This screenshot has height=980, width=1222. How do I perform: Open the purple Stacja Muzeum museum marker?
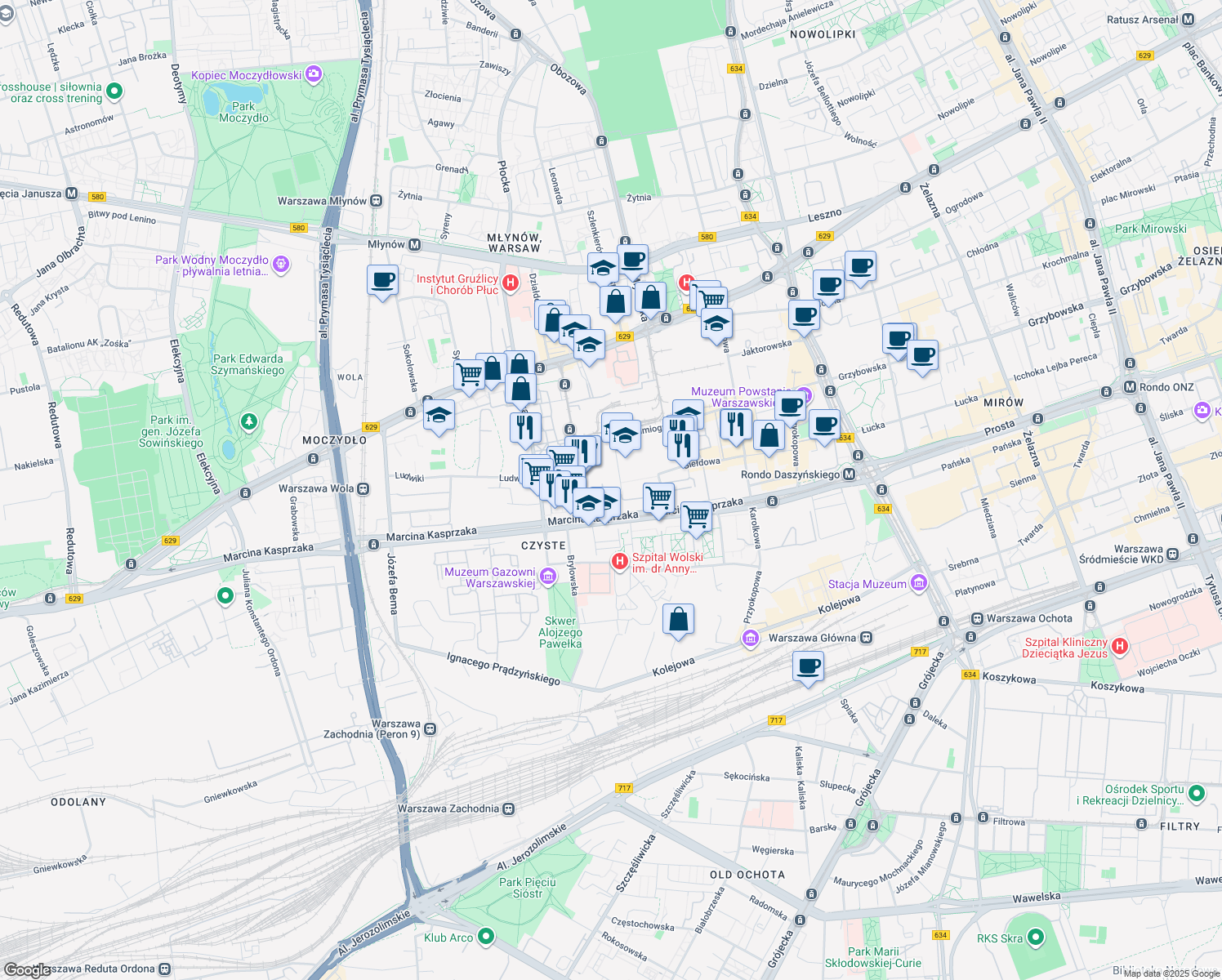(919, 584)
